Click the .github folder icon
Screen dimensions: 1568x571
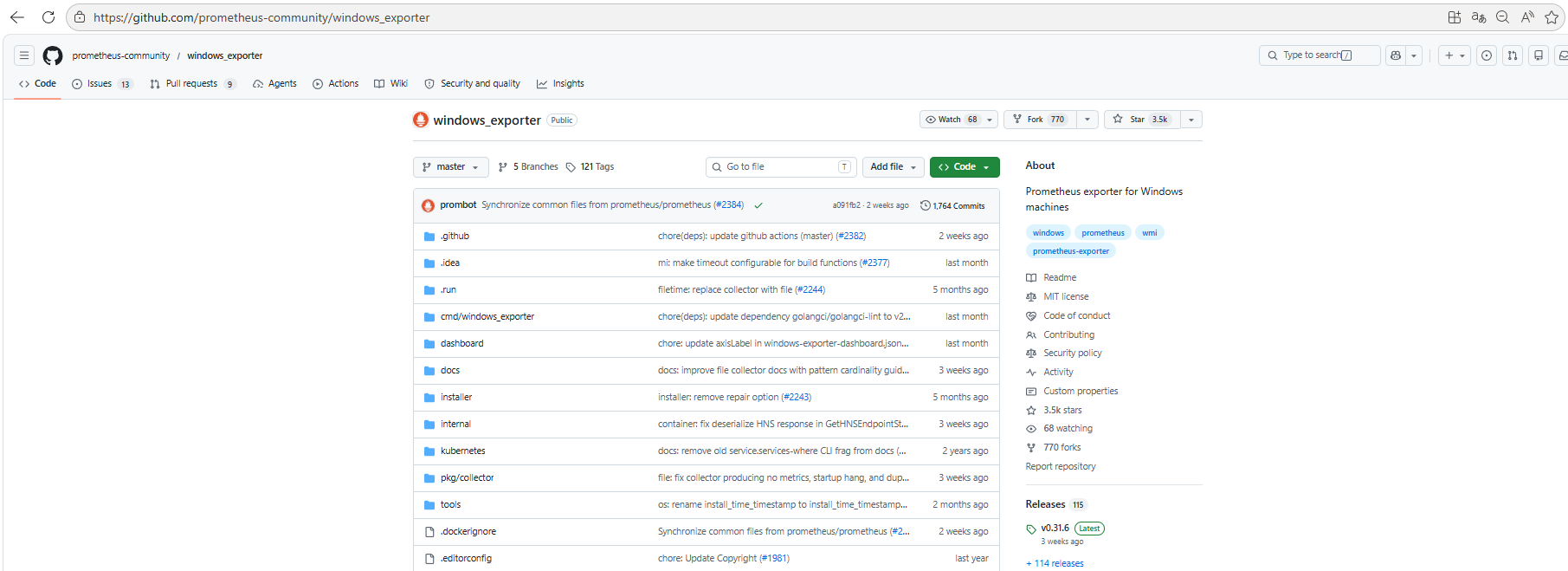point(429,237)
